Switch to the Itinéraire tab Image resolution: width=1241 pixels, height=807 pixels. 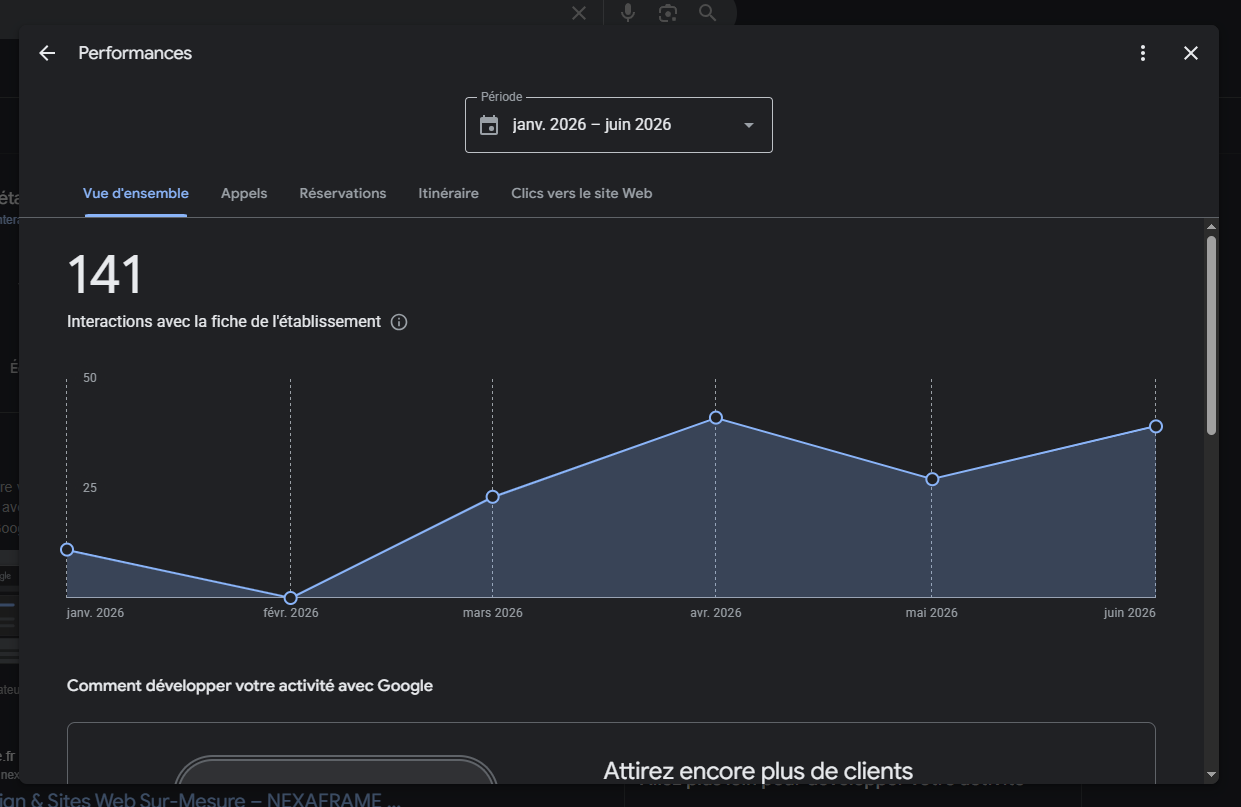[x=448, y=193]
